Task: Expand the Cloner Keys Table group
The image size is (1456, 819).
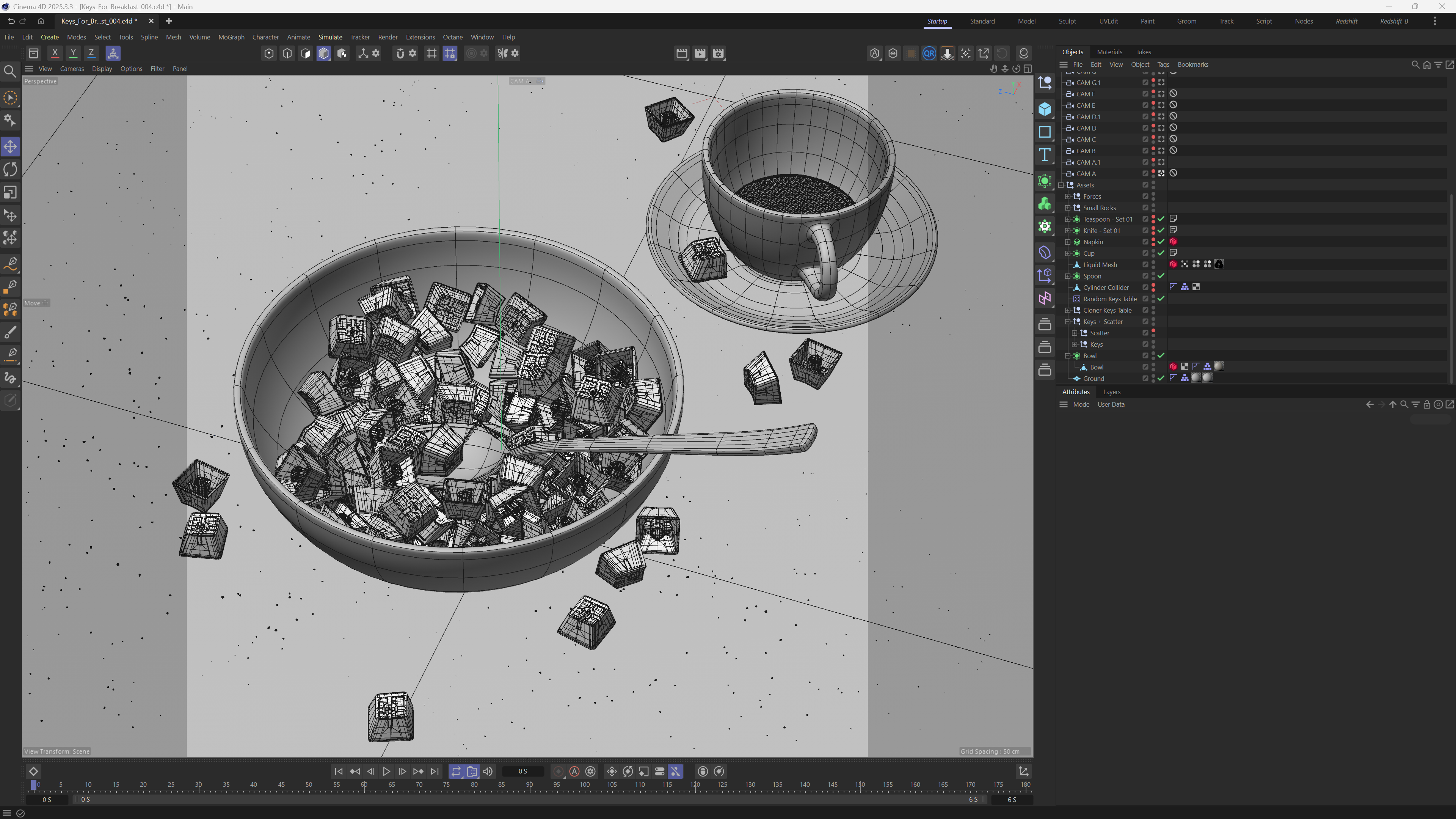Action: coord(1068,311)
